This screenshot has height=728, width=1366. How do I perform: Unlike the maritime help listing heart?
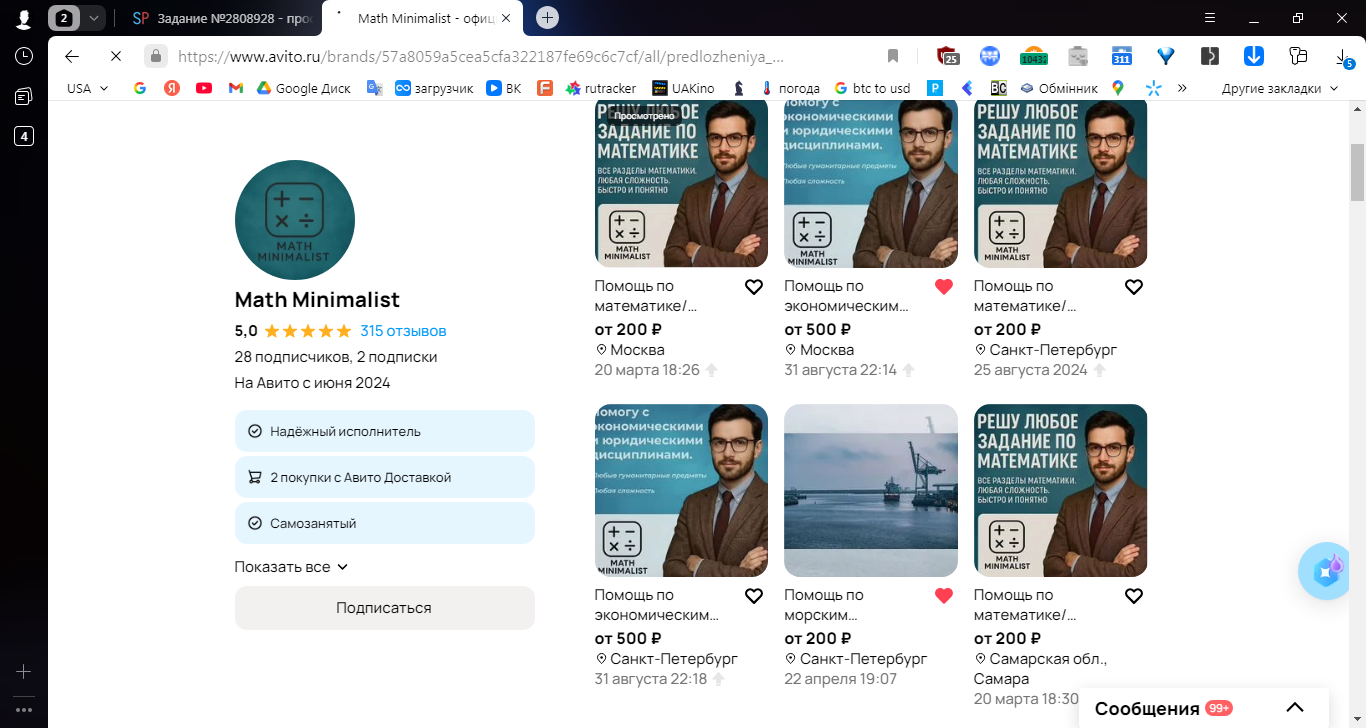click(944, 596)
